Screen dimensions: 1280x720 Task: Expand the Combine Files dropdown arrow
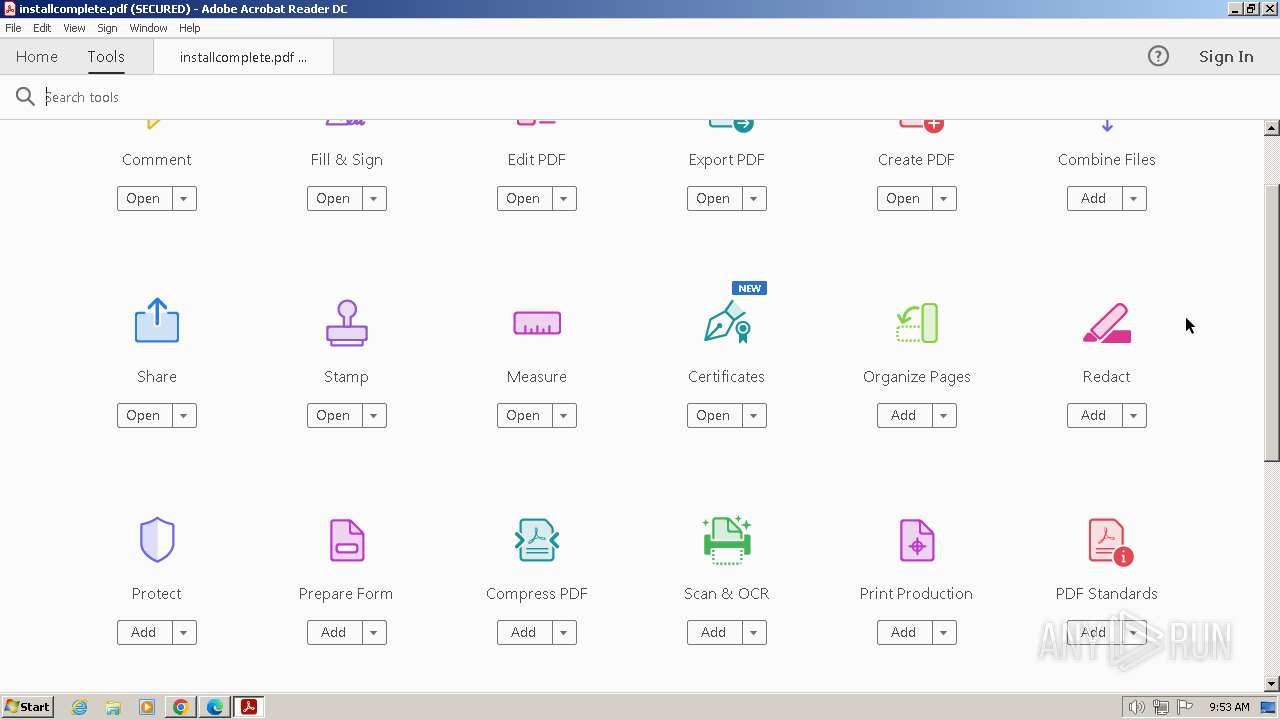pos(1133,198)
